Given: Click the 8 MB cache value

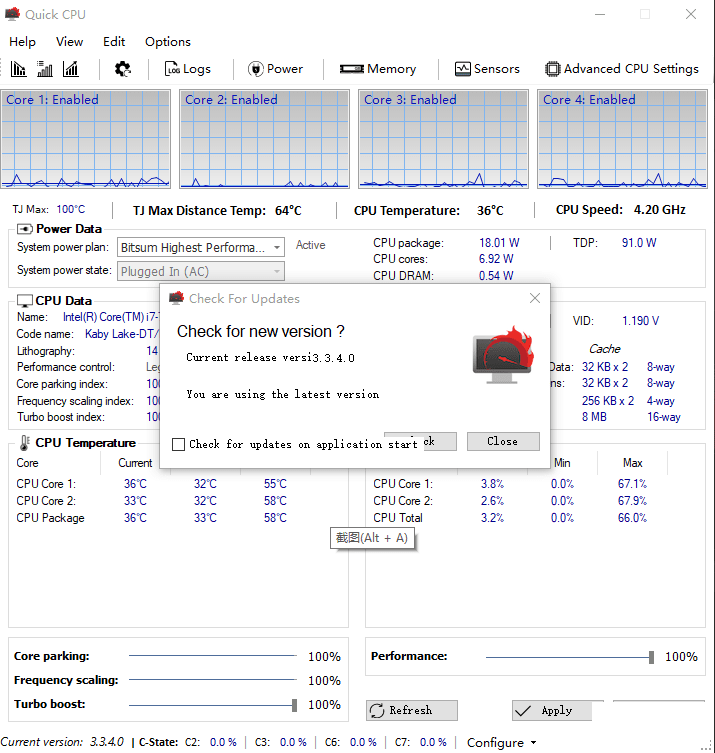Looking at the screenshot, I should pyautogui.click(x=594, y=417).
